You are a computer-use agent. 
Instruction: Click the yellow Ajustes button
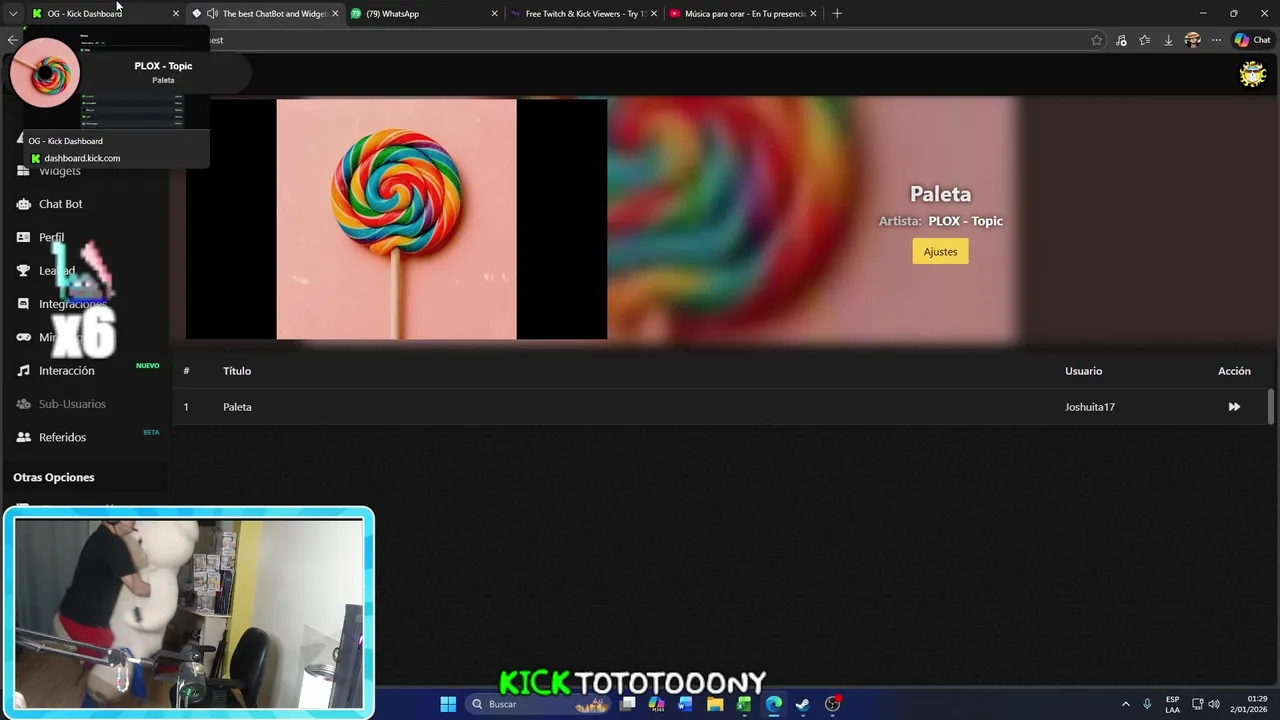[940, 251]
